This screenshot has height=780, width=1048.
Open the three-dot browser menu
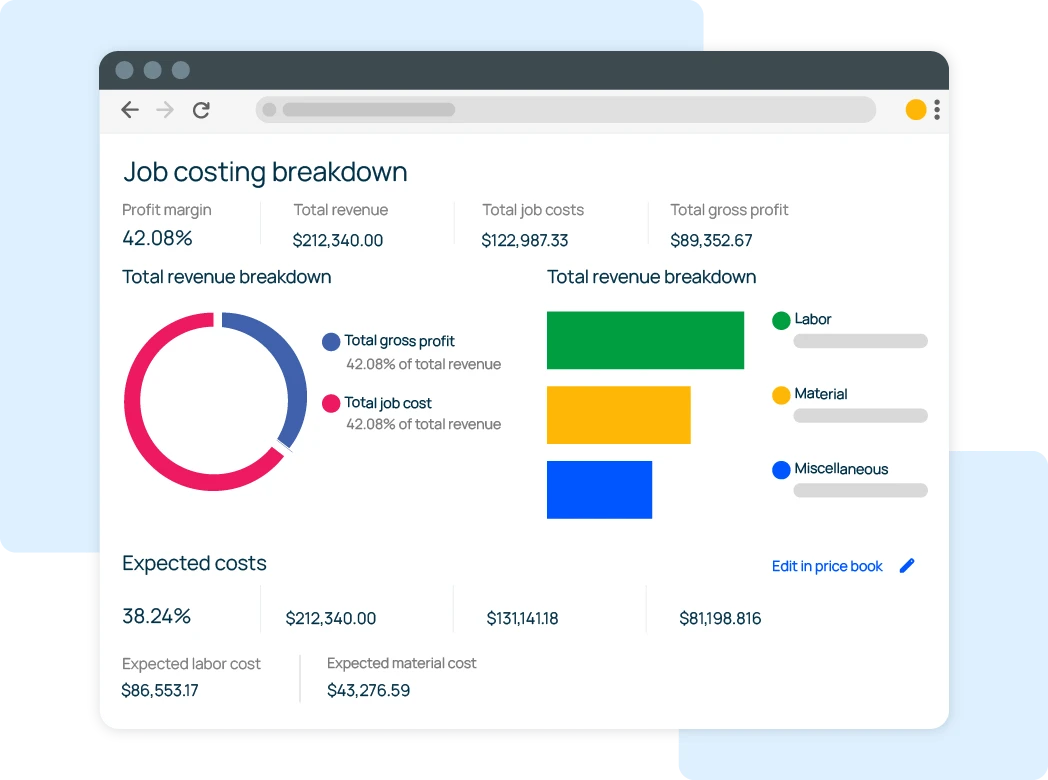click(937, 110)
